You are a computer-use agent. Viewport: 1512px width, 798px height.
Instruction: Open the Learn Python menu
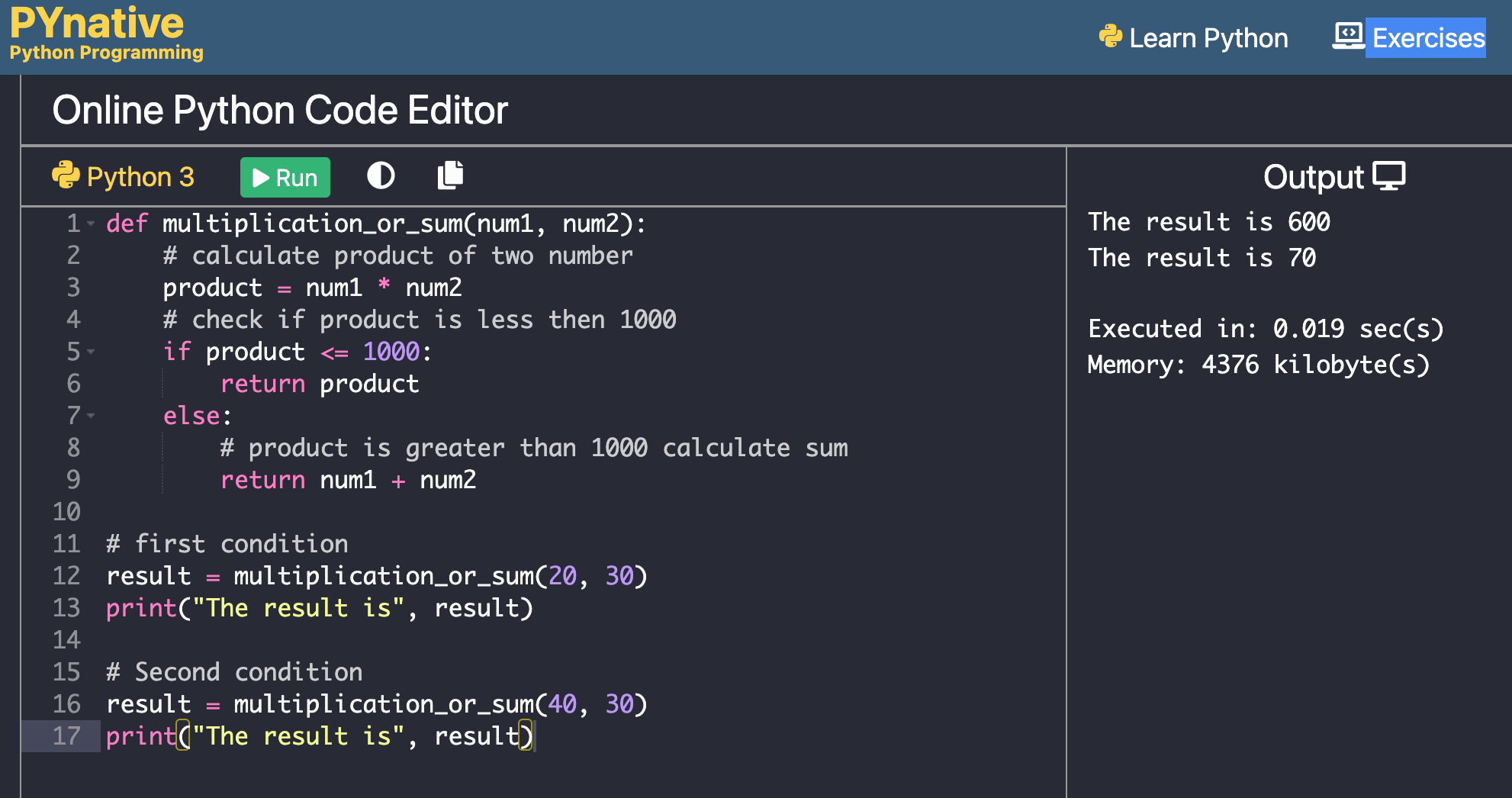(1209, 37)
